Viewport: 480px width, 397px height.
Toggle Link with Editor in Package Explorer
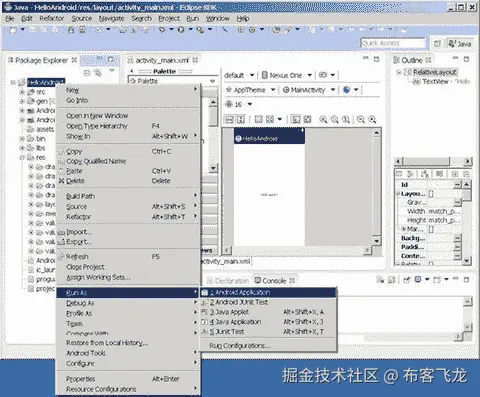(98, 73)
